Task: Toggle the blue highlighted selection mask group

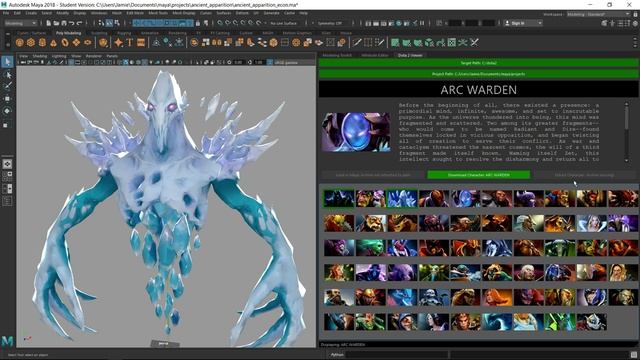Action: tap(163, 23)
